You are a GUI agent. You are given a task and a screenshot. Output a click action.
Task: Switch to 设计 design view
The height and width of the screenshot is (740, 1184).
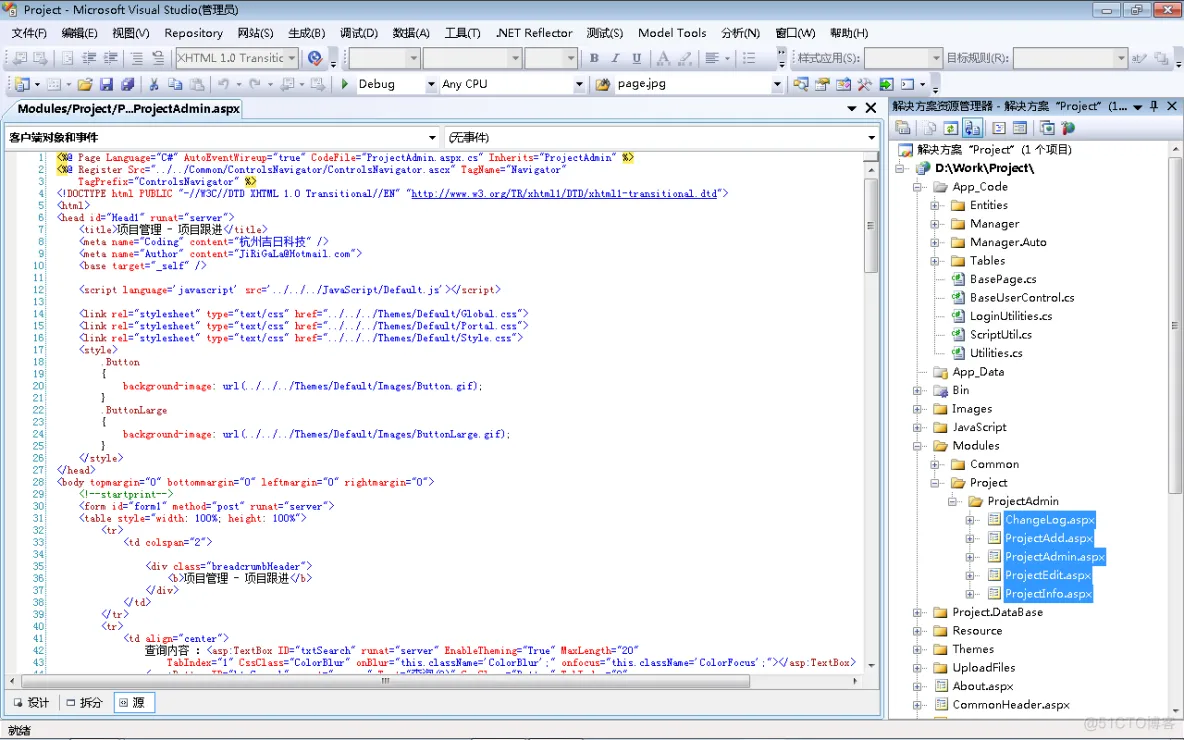click(31, 703)
